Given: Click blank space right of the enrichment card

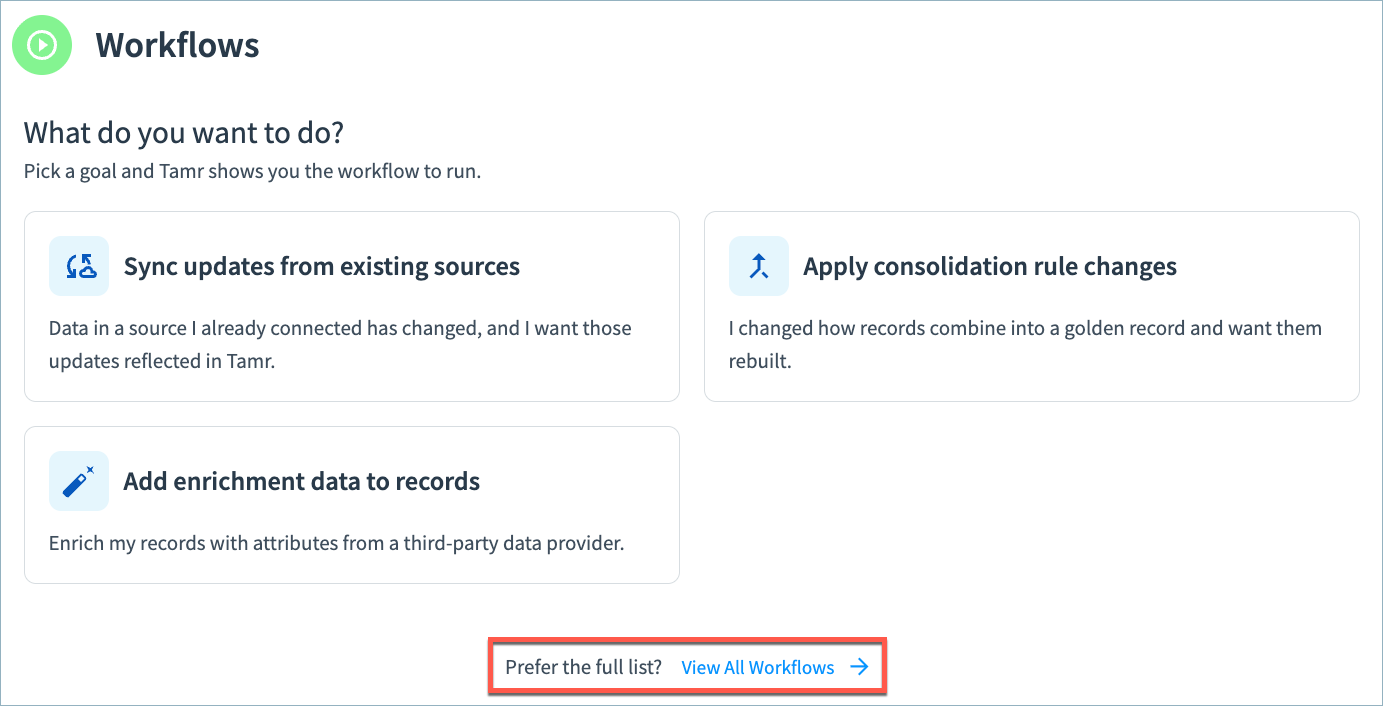Looking at the screenshot, I should tap(1030, 505).
